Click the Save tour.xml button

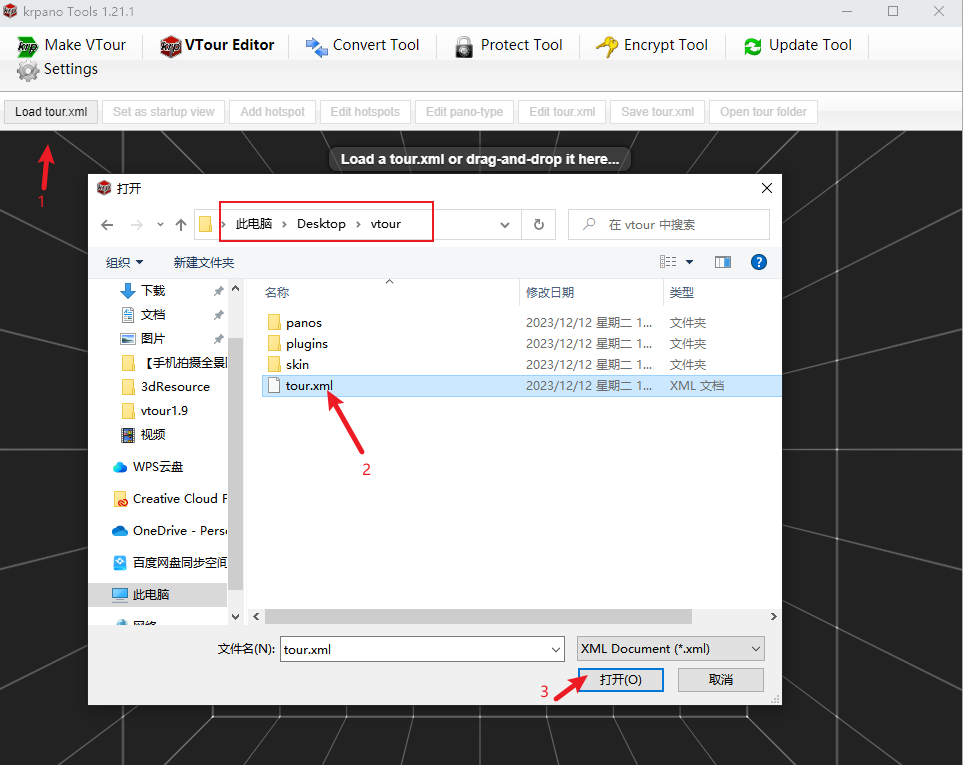(x=657, y=112)
